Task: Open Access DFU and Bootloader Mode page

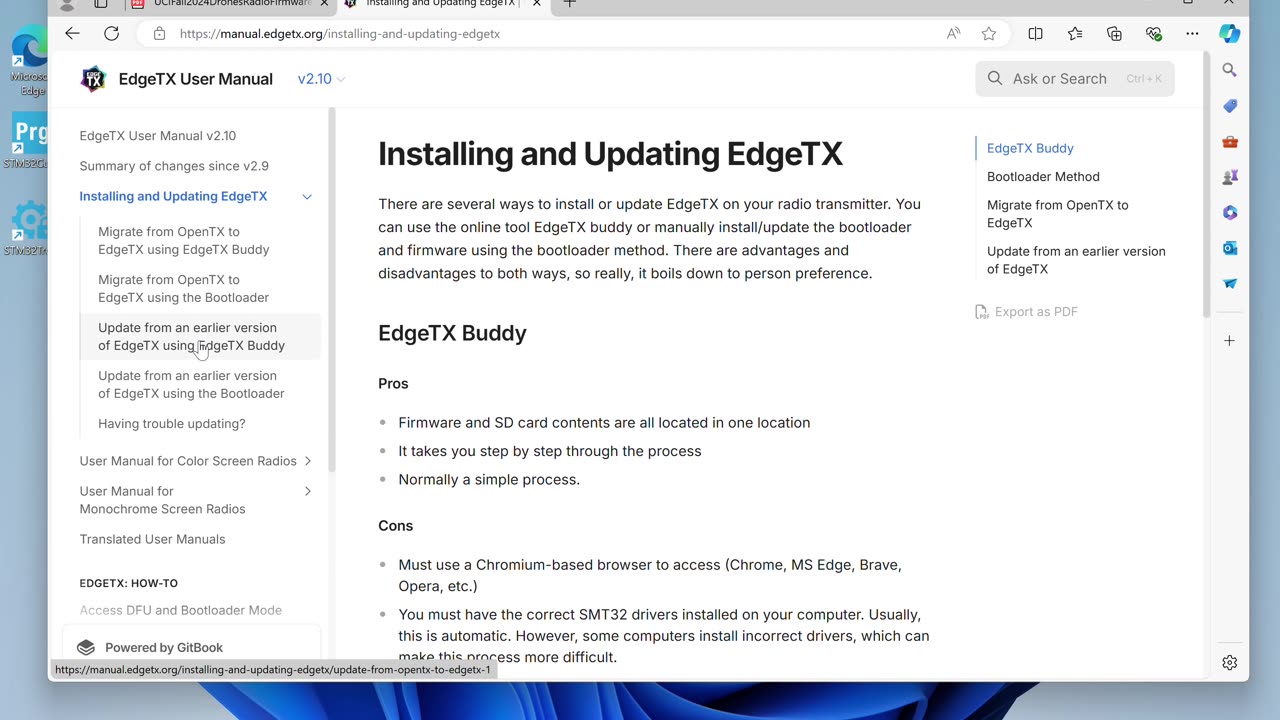Action: (x=180, y=610)
